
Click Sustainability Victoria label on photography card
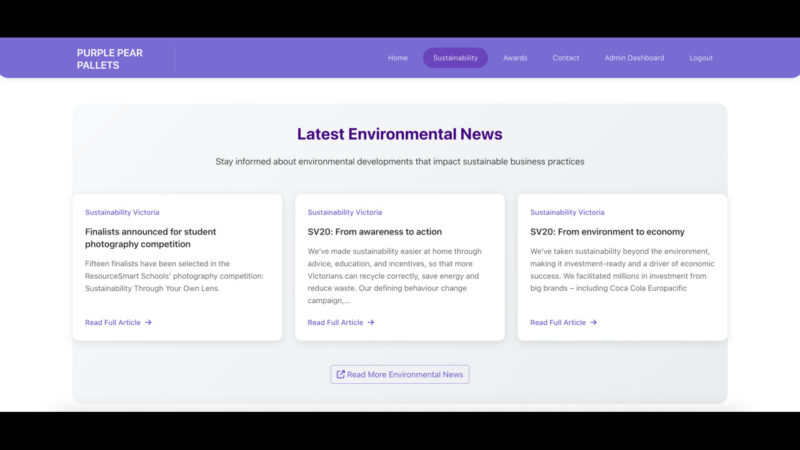[x=122, y=212]
